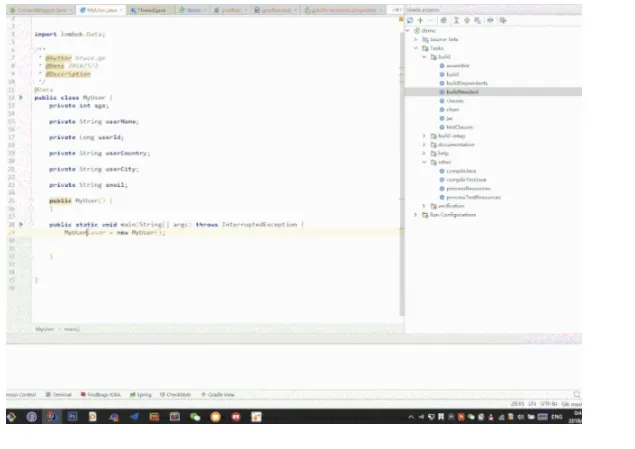635x449 pixels.
Task: Select the jar Gradle task
Action: (x=449, y=118)
